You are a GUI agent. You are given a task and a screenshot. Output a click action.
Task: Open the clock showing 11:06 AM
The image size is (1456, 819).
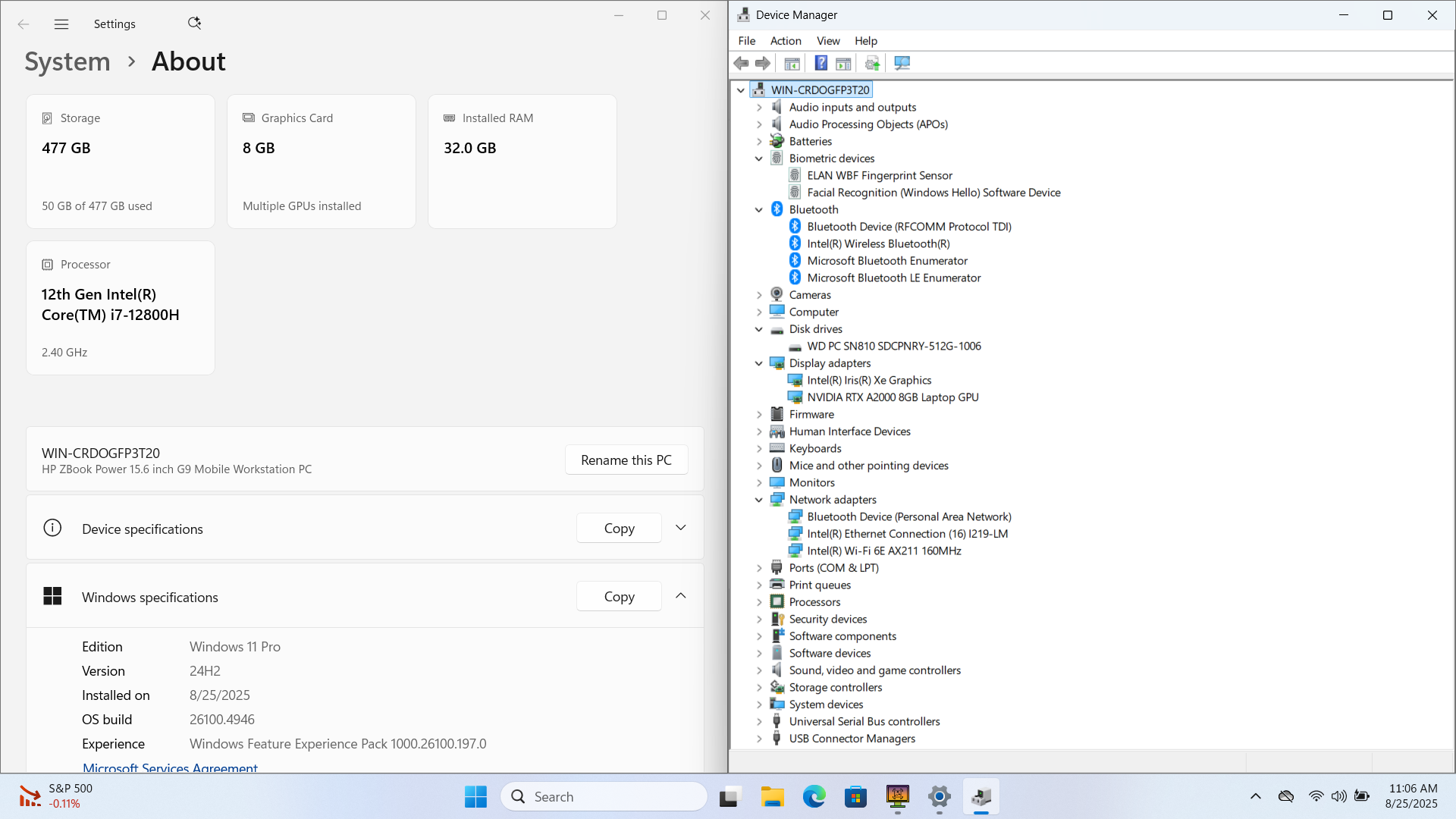tap(1412, 796)
